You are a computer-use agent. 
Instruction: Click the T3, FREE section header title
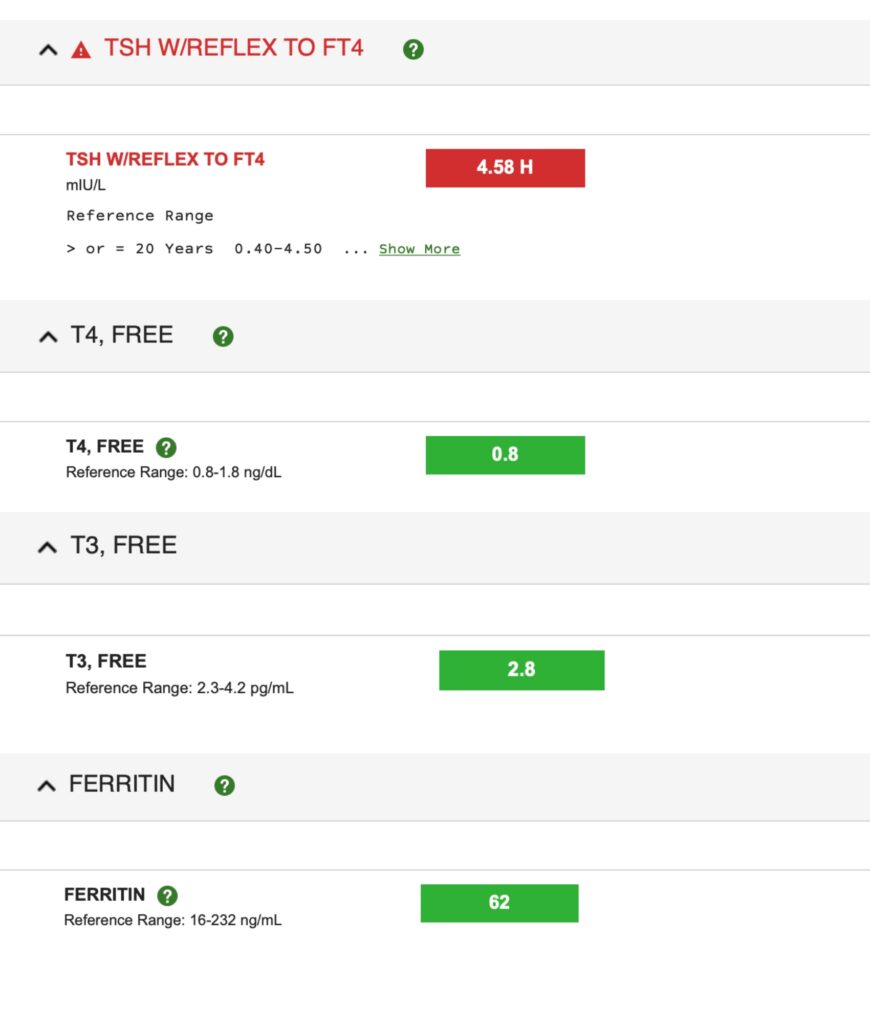tap(123, 546)
